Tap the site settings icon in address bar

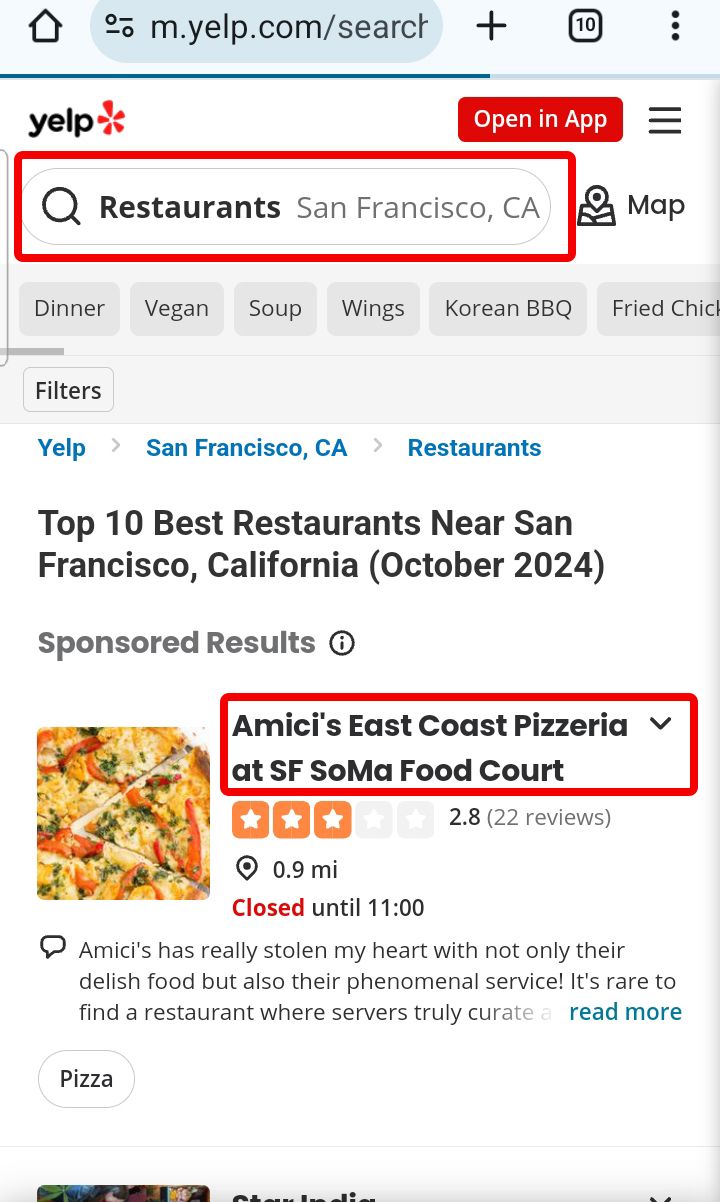[x=120, y=27]
